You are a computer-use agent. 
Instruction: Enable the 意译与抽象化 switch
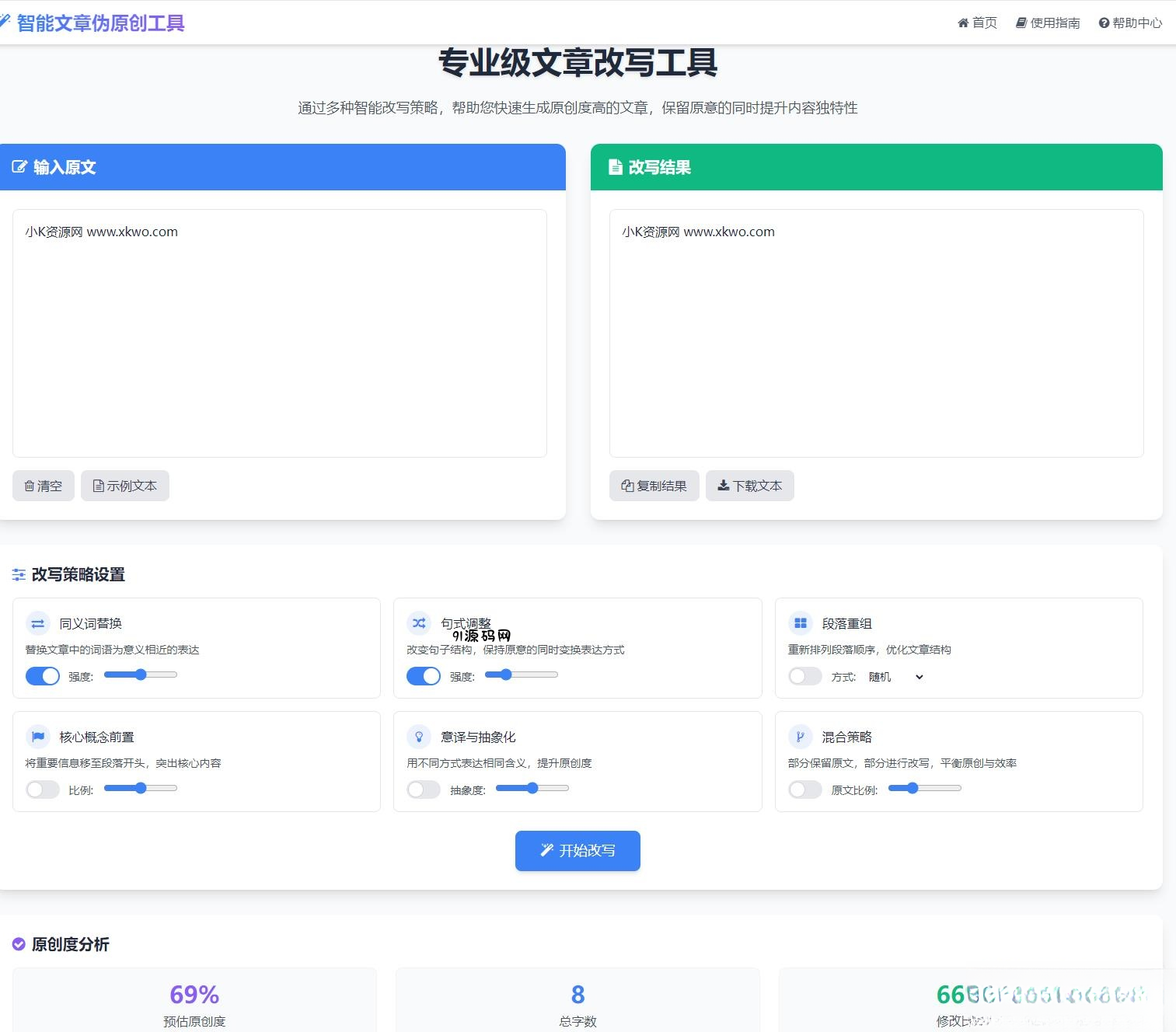(424, 790)
